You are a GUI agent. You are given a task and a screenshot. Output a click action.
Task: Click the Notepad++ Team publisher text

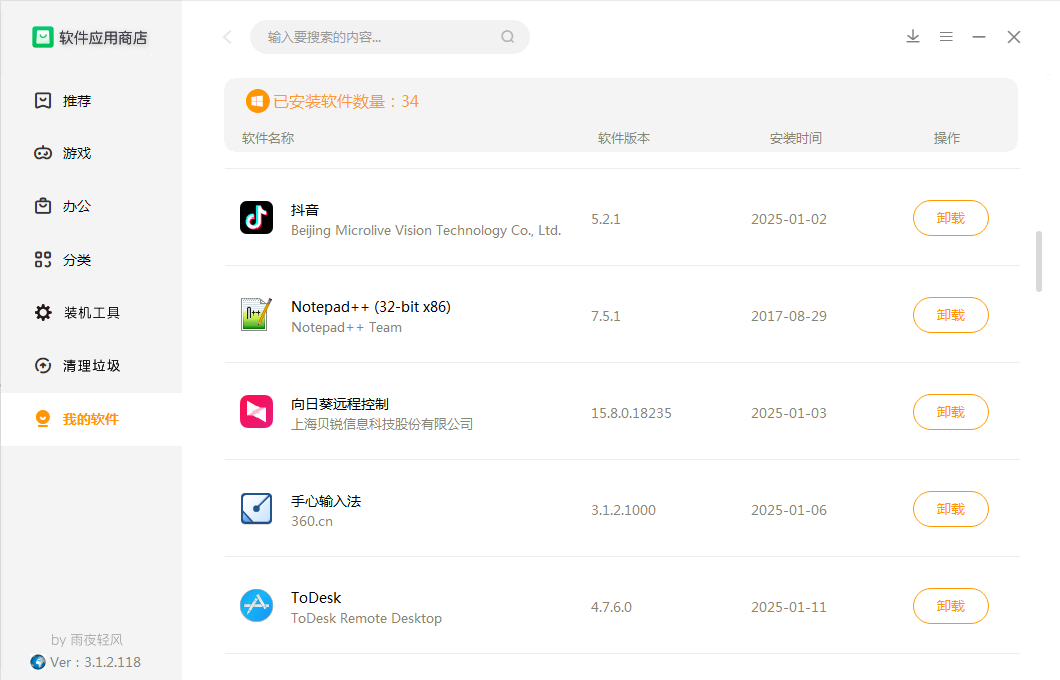[x=346, y=327]
